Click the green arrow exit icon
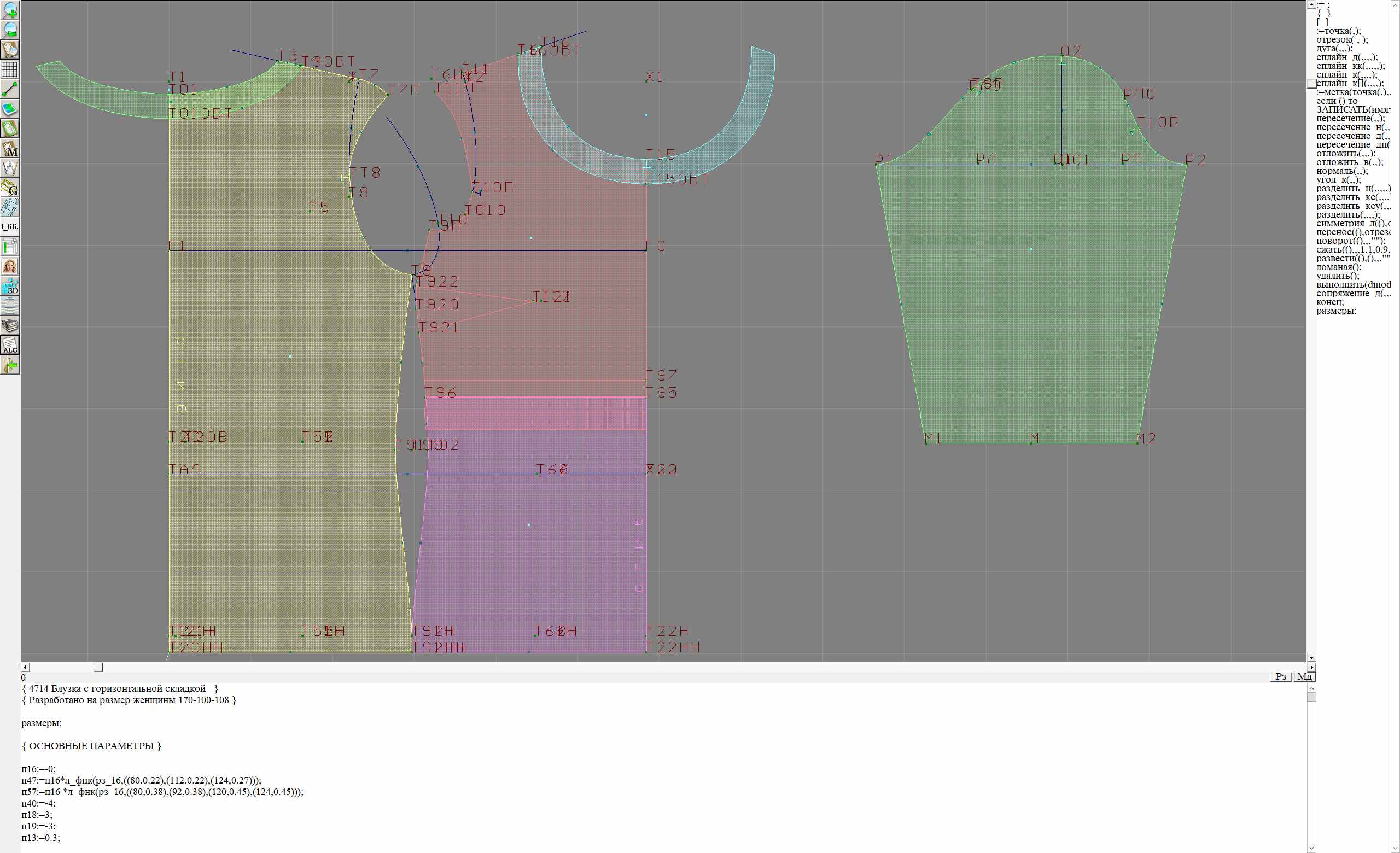Viewport: 1400px width, 853px height. point(10,365)
